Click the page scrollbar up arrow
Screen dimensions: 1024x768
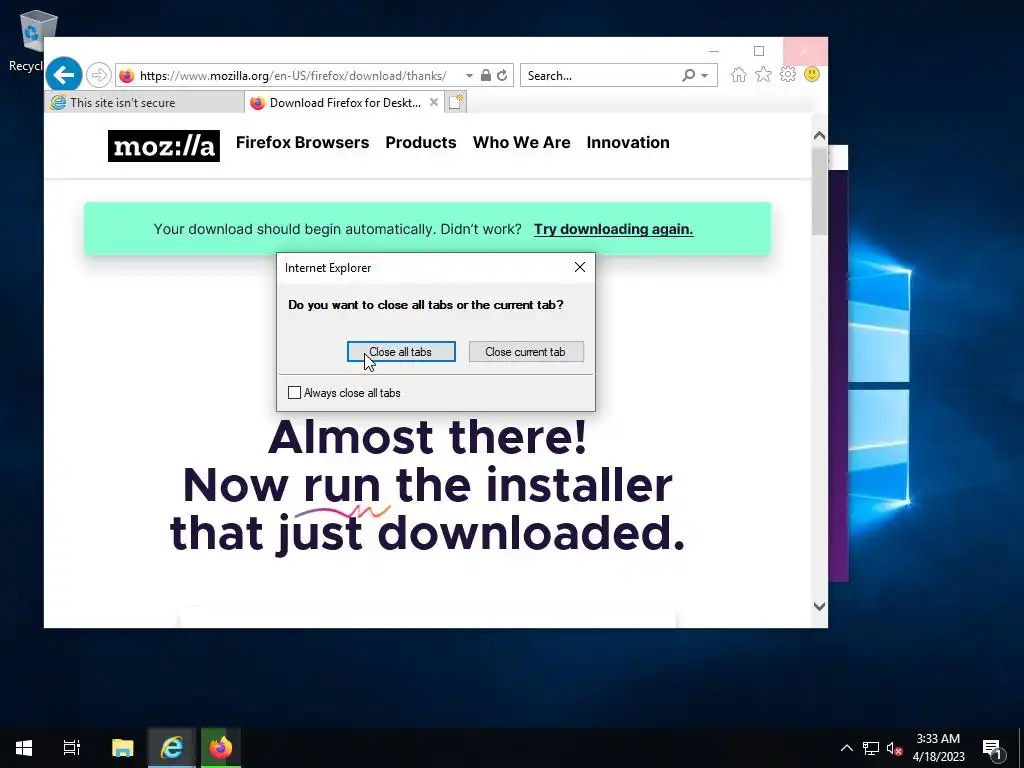coord(819,136)
